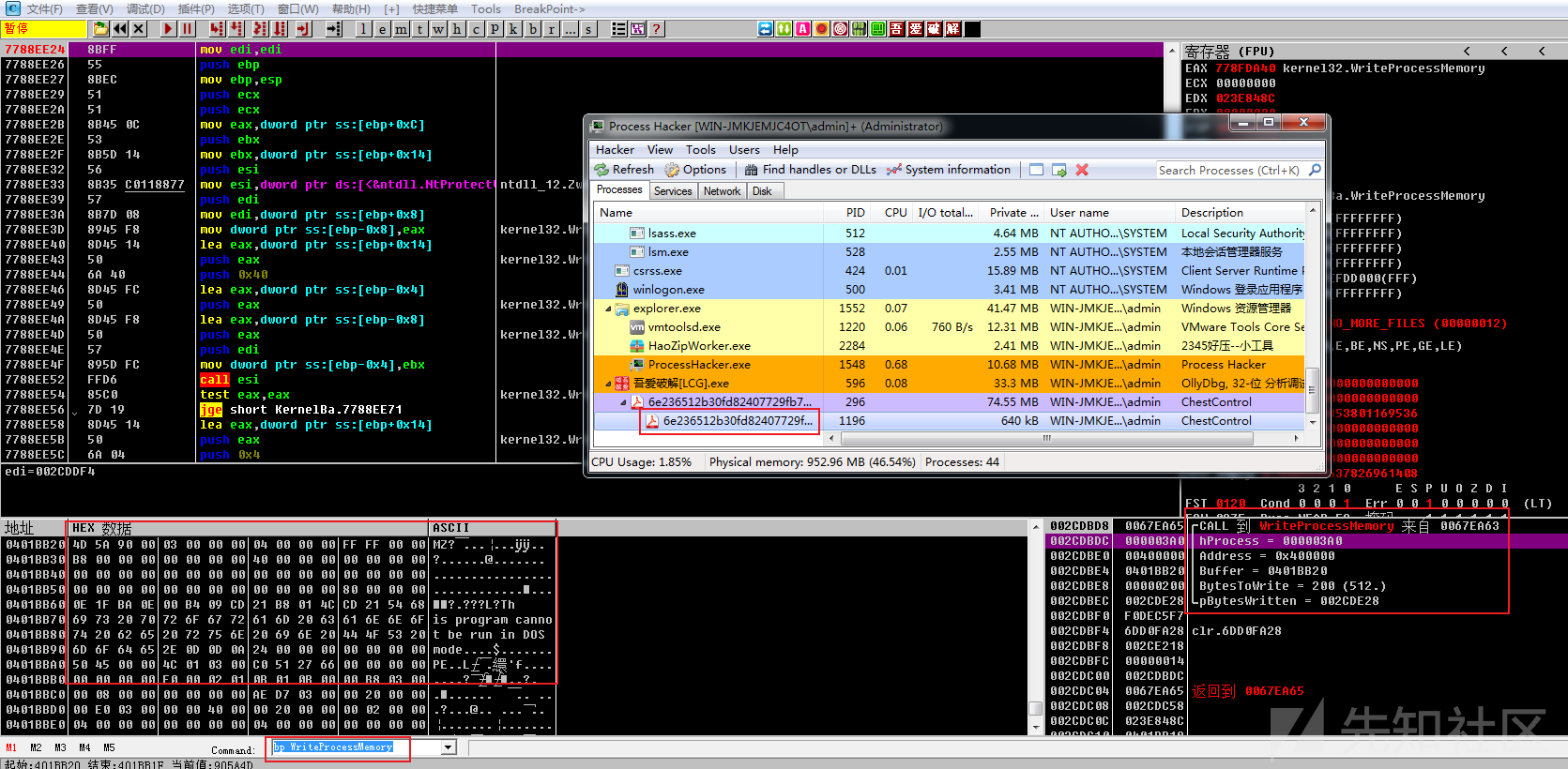Viewport: 1568px width, 769px height.
Task: Run the debugged program with play icon
Action: coord(169,29)
